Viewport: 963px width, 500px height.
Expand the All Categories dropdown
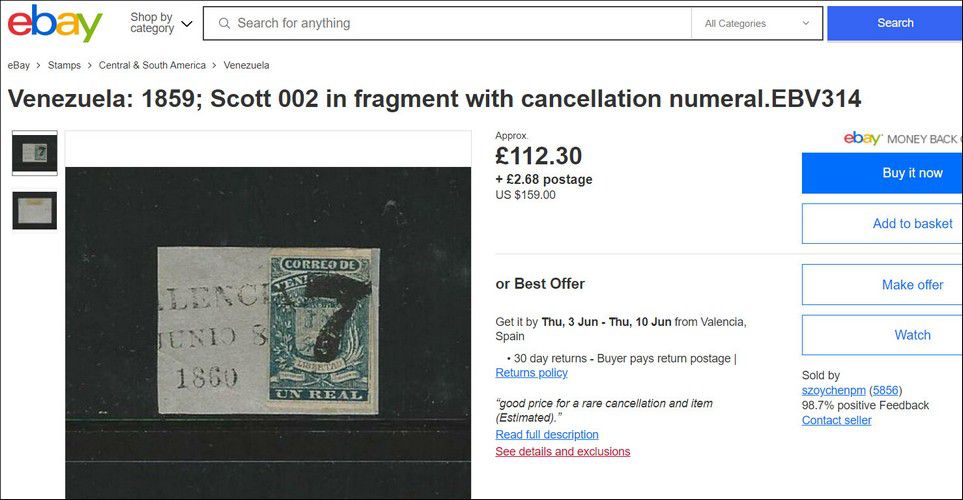pyautogui.click(x=757, y=23)
